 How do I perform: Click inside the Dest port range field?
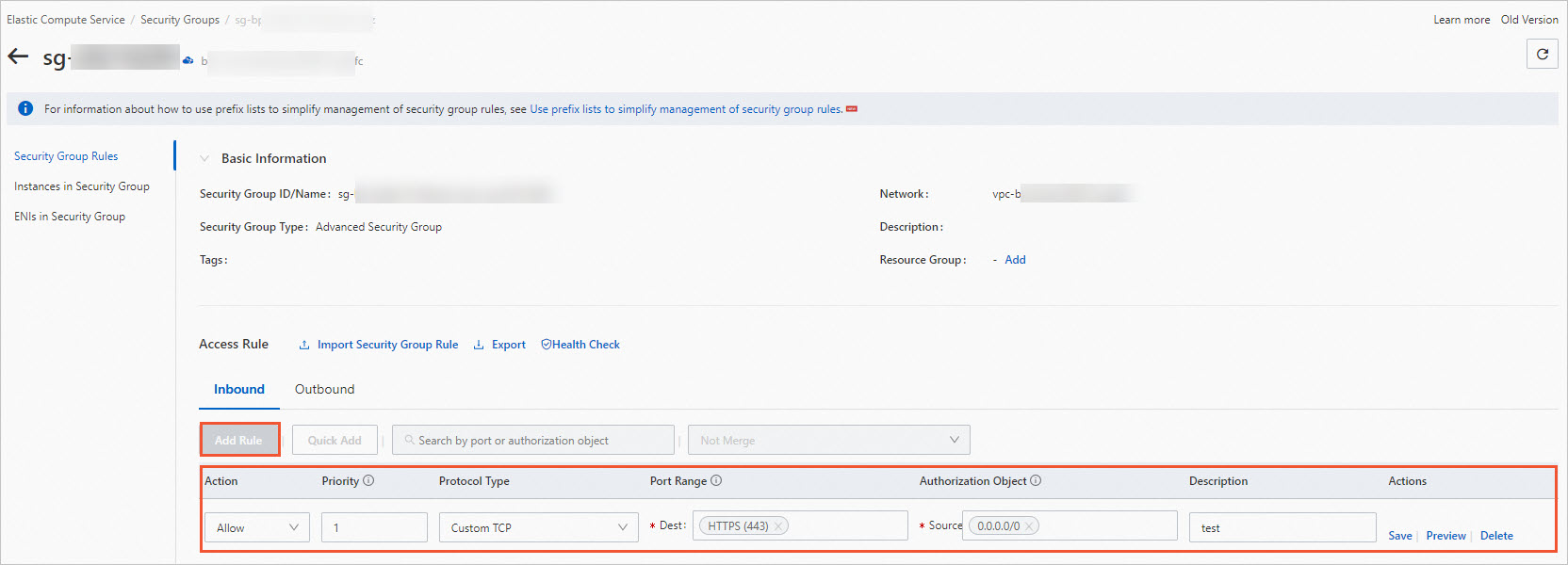point(800,525)
